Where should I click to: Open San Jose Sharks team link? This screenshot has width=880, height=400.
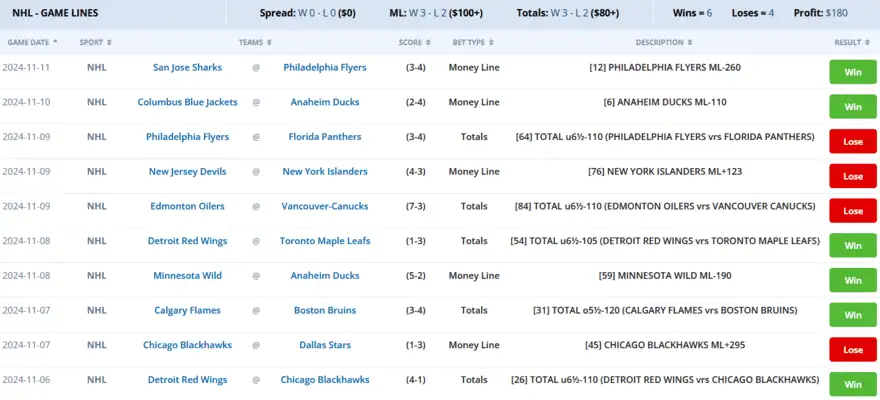coord(187,67)
